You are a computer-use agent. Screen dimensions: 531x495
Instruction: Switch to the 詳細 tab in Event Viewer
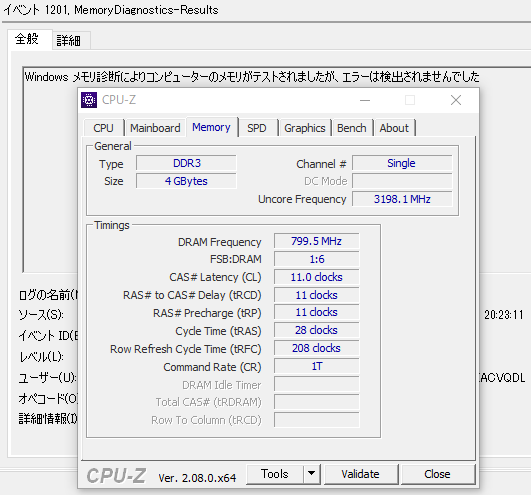pyautogui.click(x=69, y=41)
